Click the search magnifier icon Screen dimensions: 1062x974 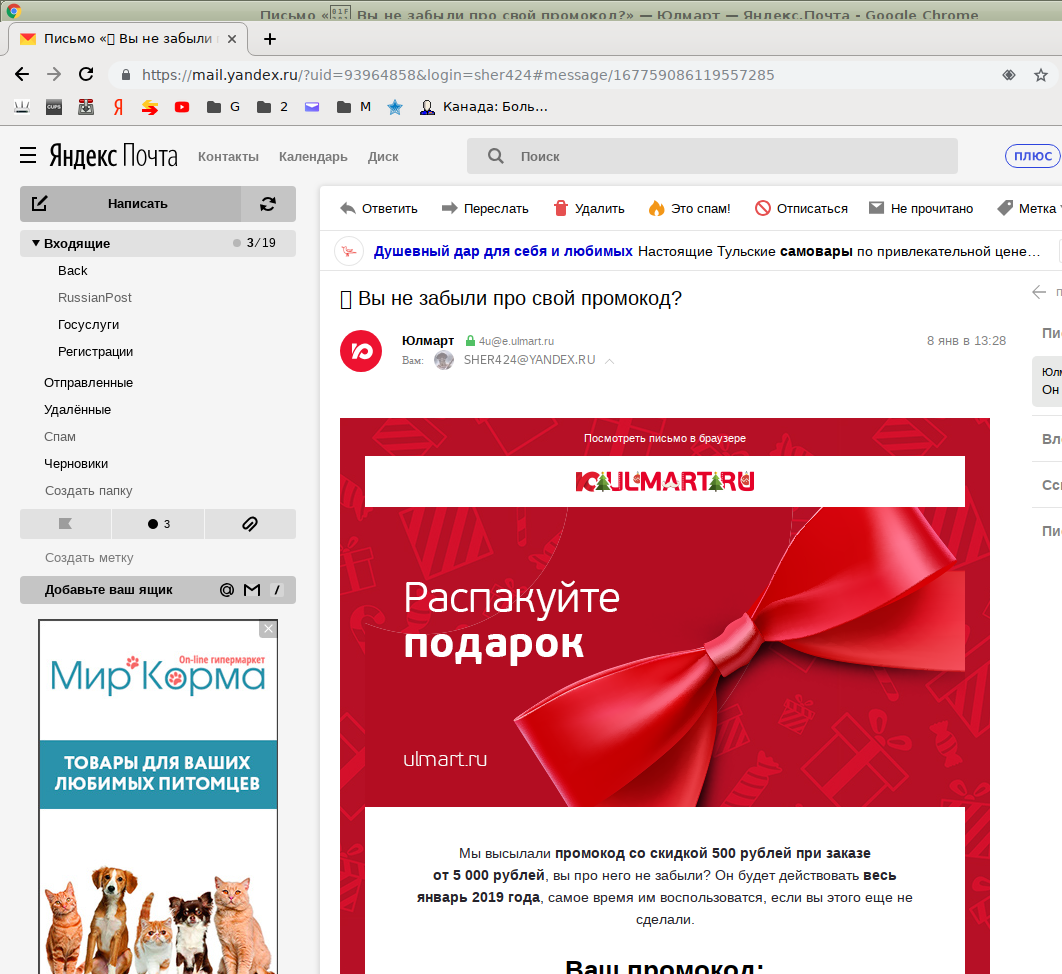[x=496, y=156]
